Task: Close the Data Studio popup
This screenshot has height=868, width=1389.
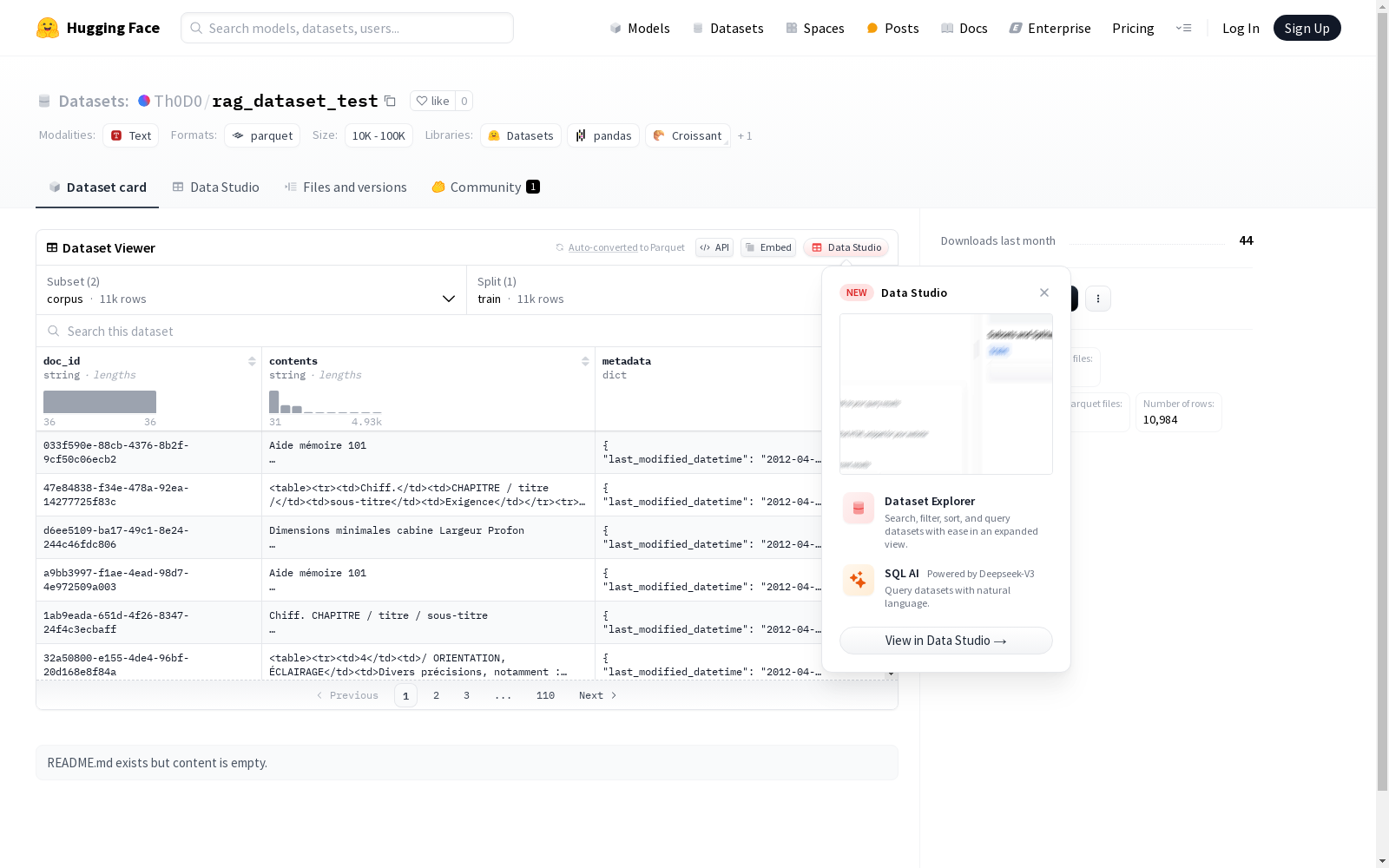Action: coord(1044,293)
